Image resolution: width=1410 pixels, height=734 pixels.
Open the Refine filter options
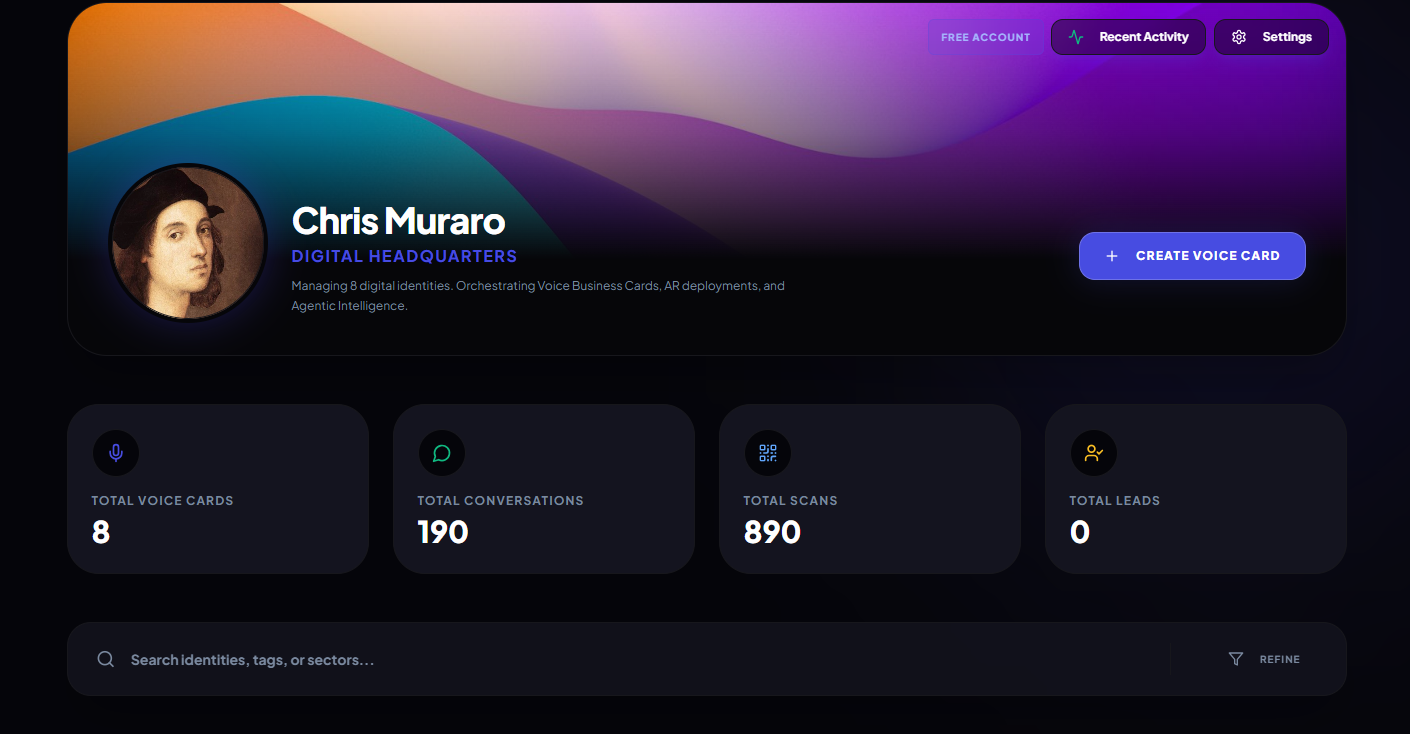point(1264,659)
